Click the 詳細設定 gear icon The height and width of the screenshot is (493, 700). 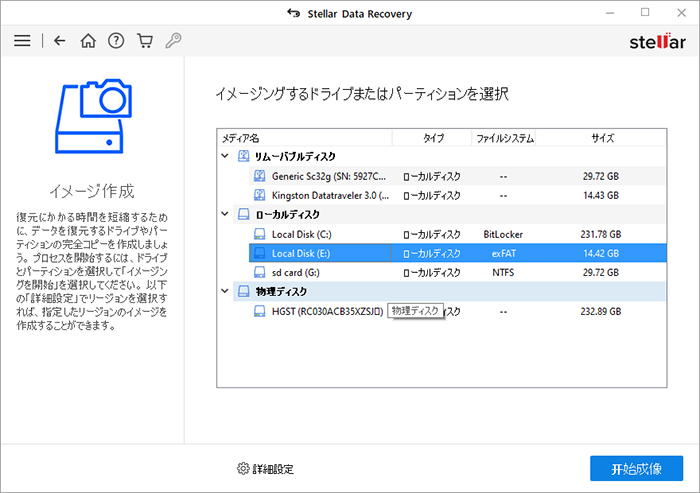[243, 468]
